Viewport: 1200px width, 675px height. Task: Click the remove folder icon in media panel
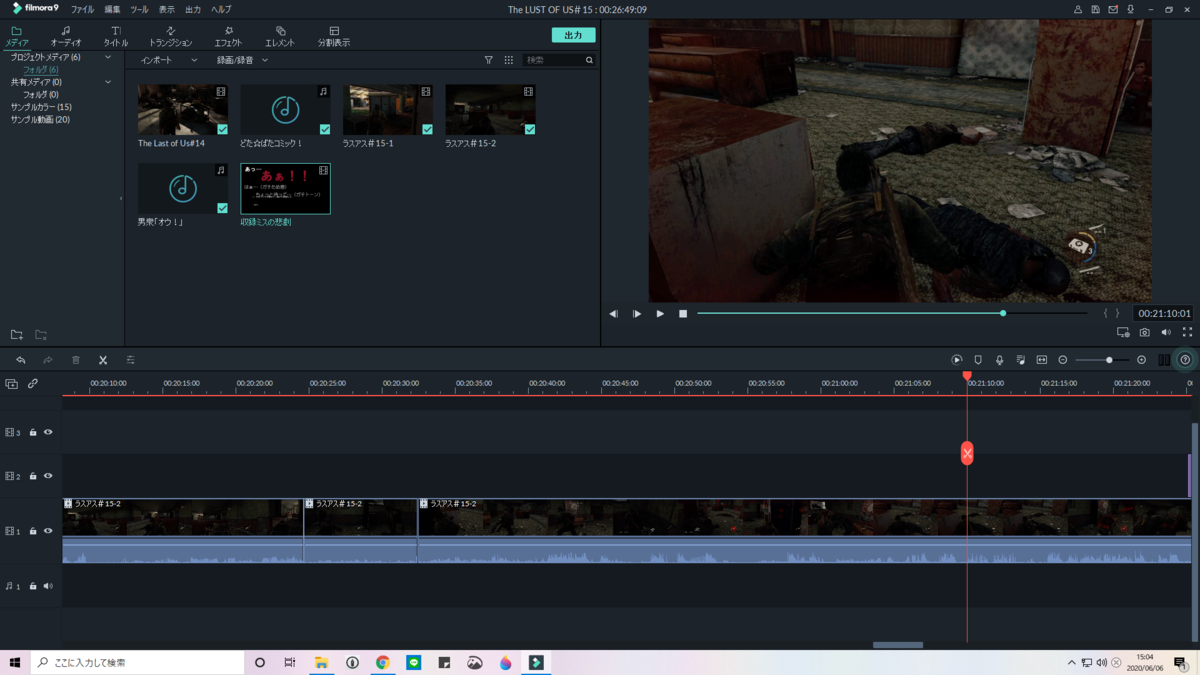pyautogui.click(x=41, y=335)
